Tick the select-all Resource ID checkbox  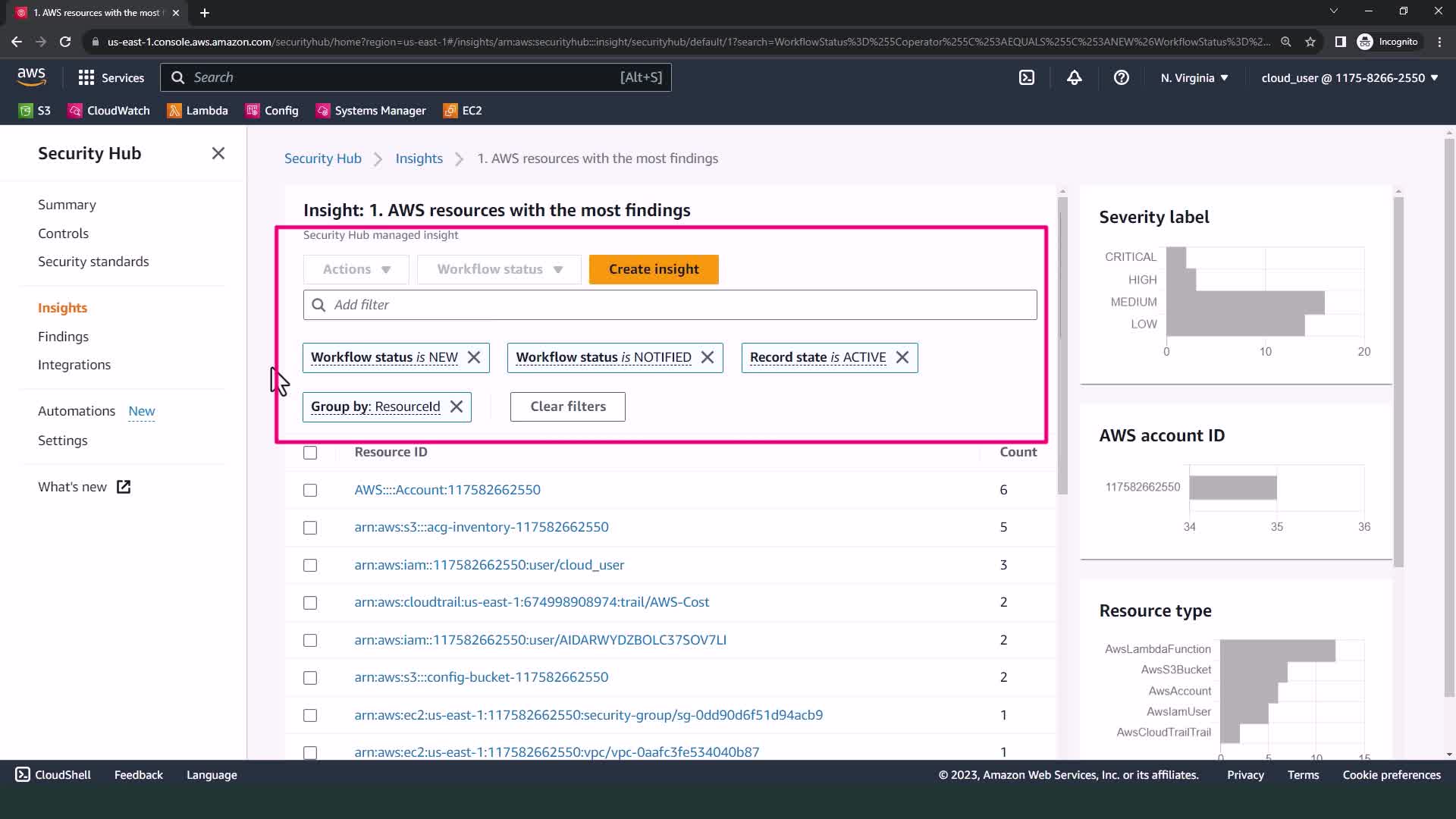[x=310, y=453]
